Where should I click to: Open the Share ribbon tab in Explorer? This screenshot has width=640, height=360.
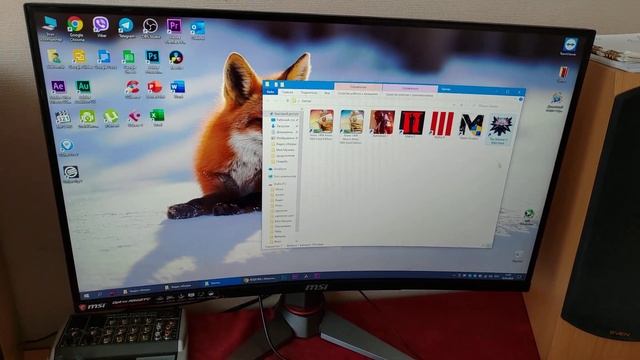[309, 93]
